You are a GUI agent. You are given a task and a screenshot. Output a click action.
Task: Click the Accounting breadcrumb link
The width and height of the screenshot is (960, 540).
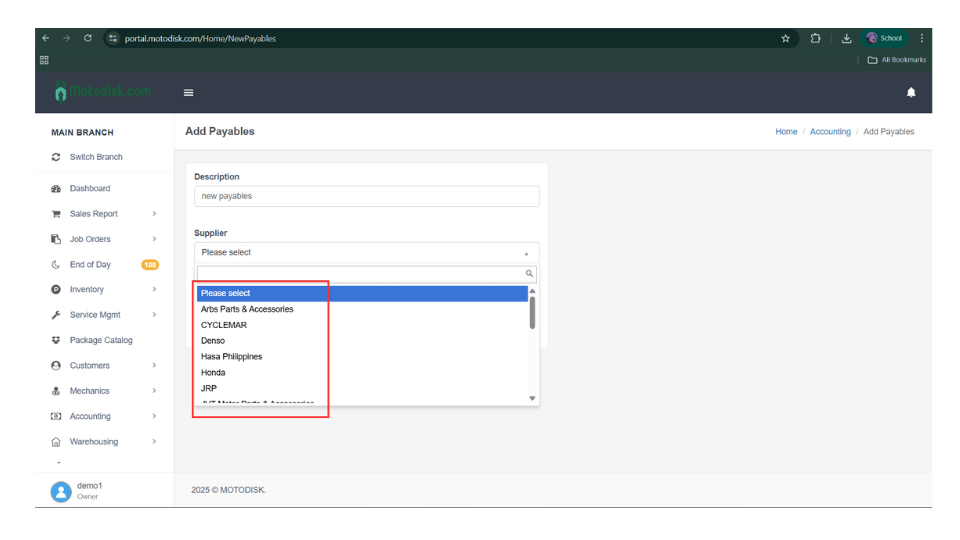[x=830, y=132]
